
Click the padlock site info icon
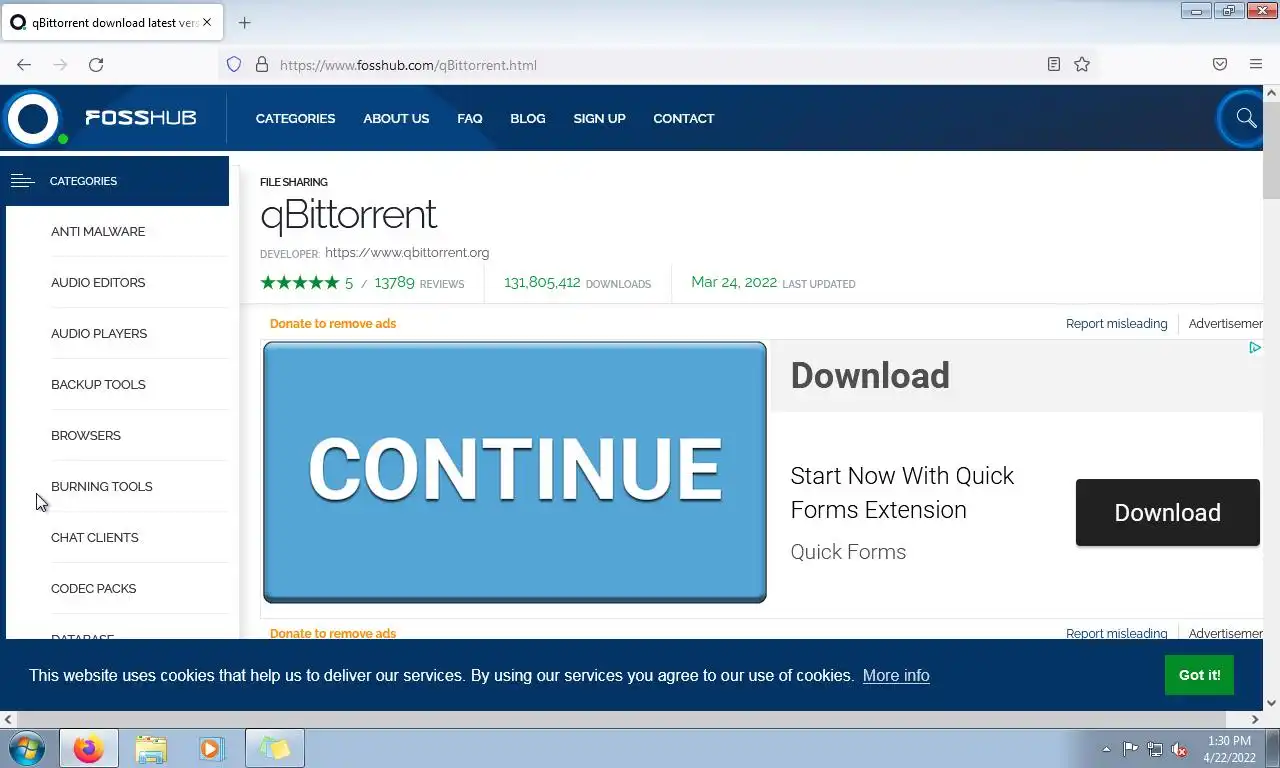pos(262,64)
